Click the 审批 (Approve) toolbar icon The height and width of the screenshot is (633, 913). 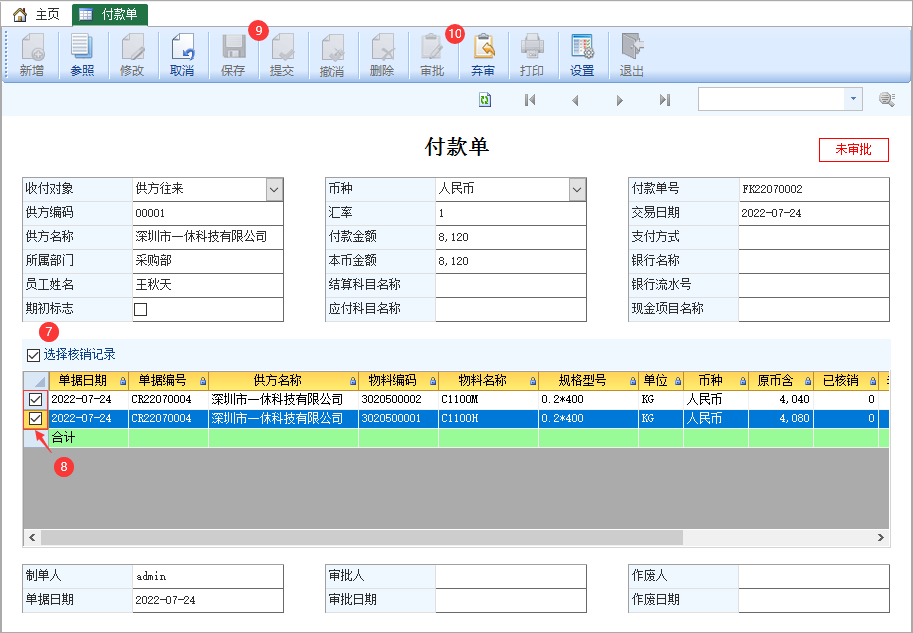[432, 55]
